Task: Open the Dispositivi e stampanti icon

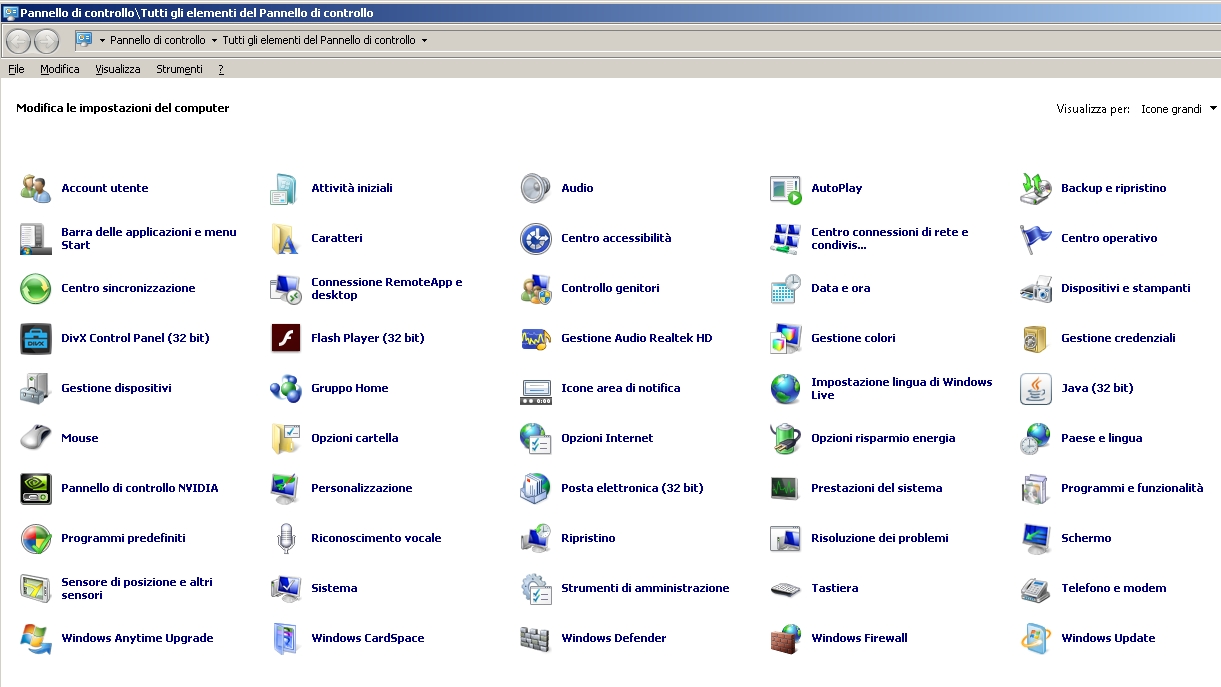Action: click(x=1035, y=288)
